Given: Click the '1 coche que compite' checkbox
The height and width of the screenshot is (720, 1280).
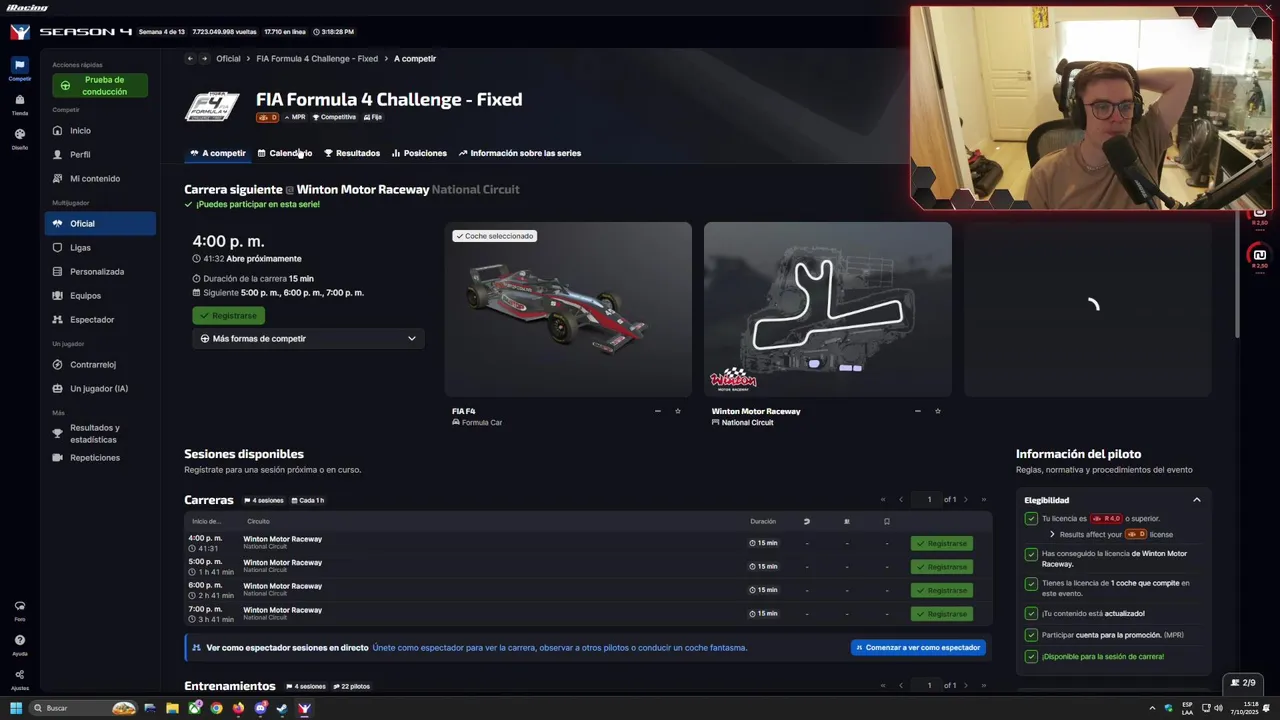Looking at the screenshot, I should [1031, 583].
